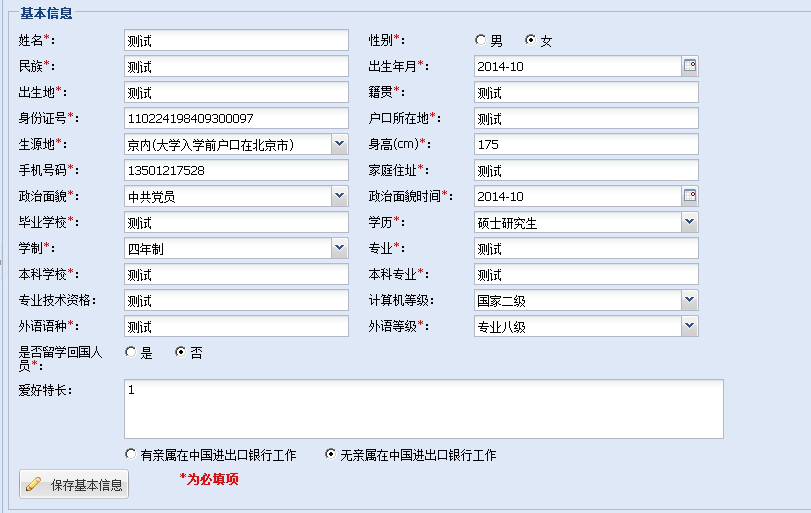Open the calendar picker for 政治面貌时间
The image size is (811, 513).
coord(689,196)
